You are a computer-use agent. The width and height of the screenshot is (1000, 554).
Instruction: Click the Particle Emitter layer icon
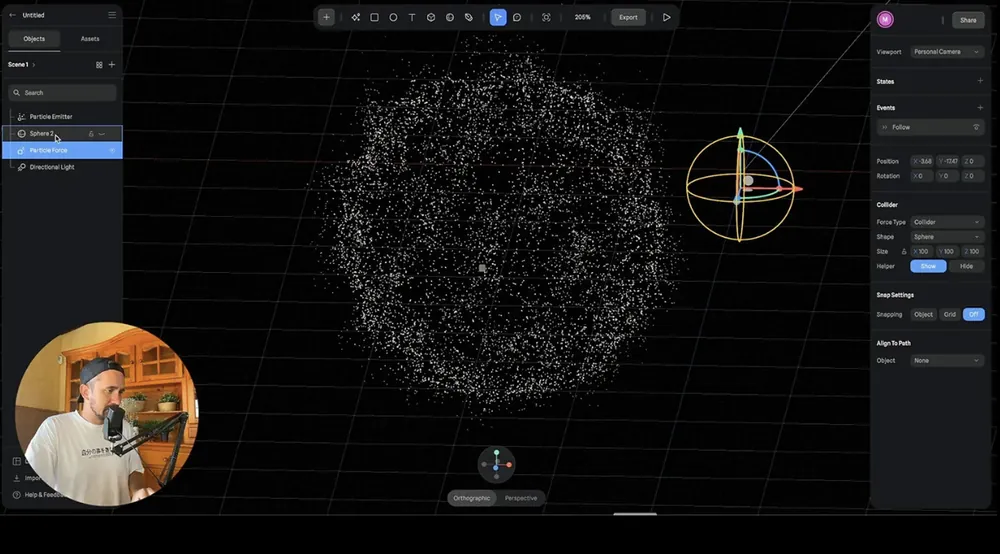21,117
